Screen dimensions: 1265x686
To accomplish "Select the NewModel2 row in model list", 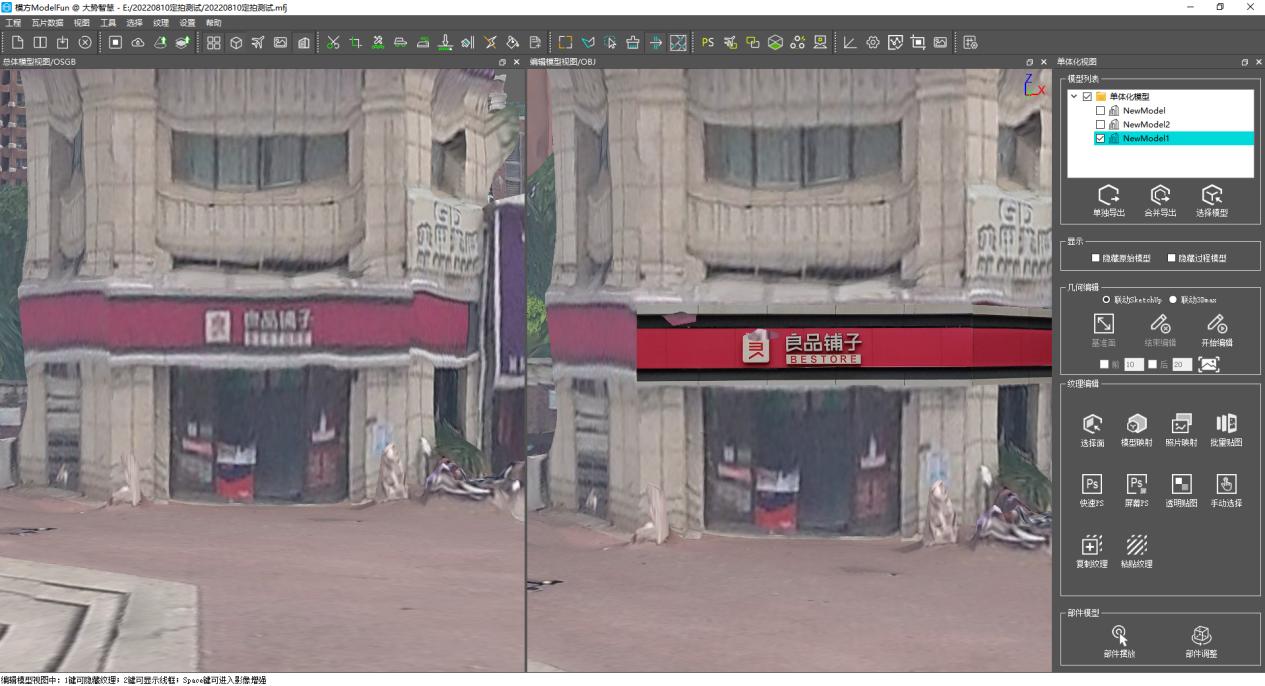I will (1174, 125).
